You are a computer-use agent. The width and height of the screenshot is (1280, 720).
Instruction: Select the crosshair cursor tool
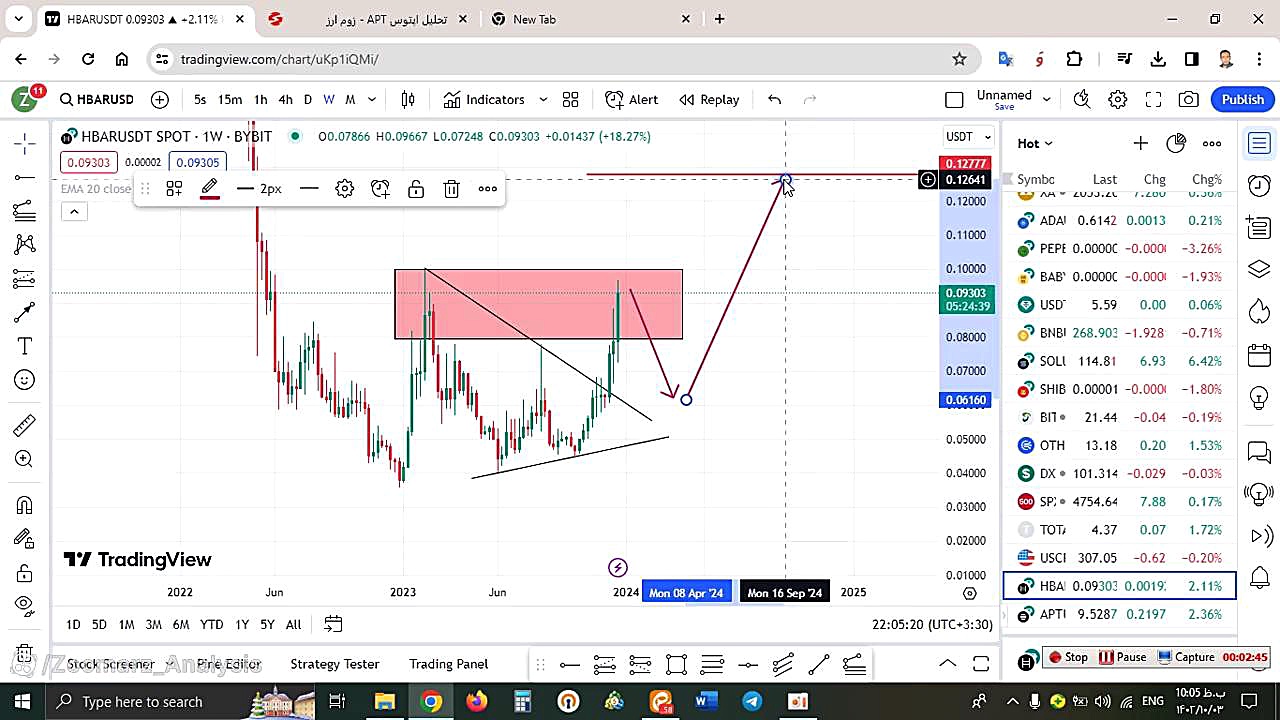pyautogui.click(x=24, y=144)
